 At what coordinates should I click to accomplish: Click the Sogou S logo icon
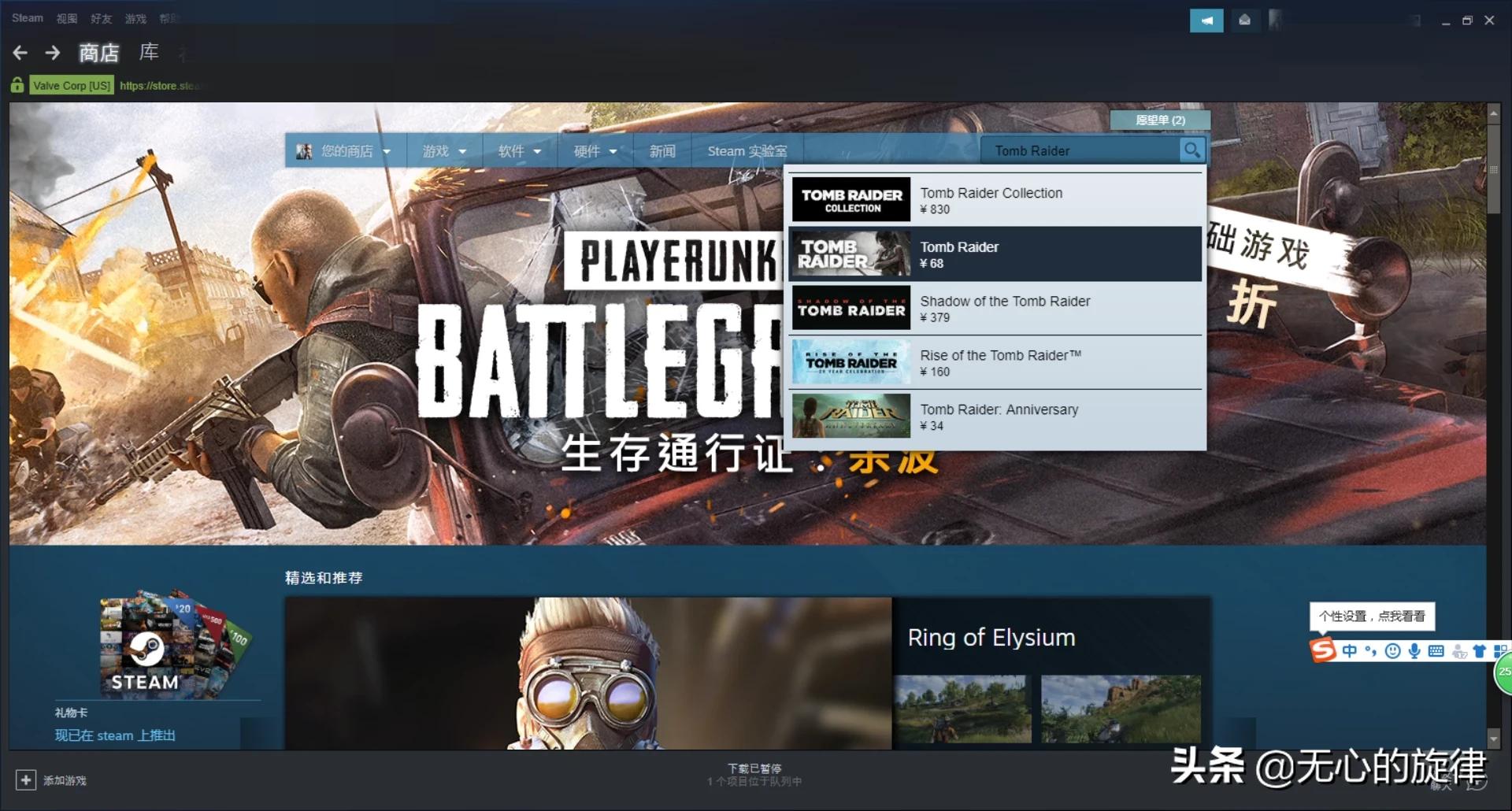1323,650
